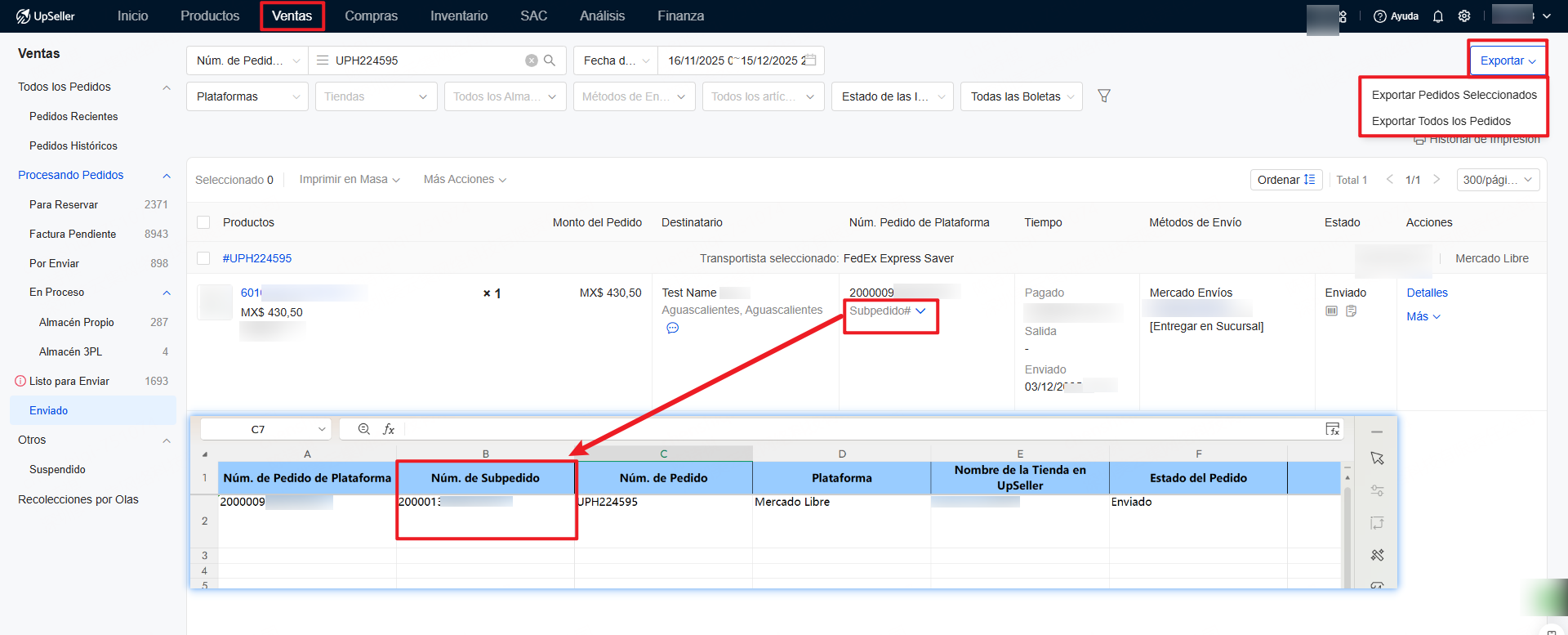This screenshot has height=635, width=1568.
Task: Open the Todas las Boletas dropdown
Action: [1021, 96]
